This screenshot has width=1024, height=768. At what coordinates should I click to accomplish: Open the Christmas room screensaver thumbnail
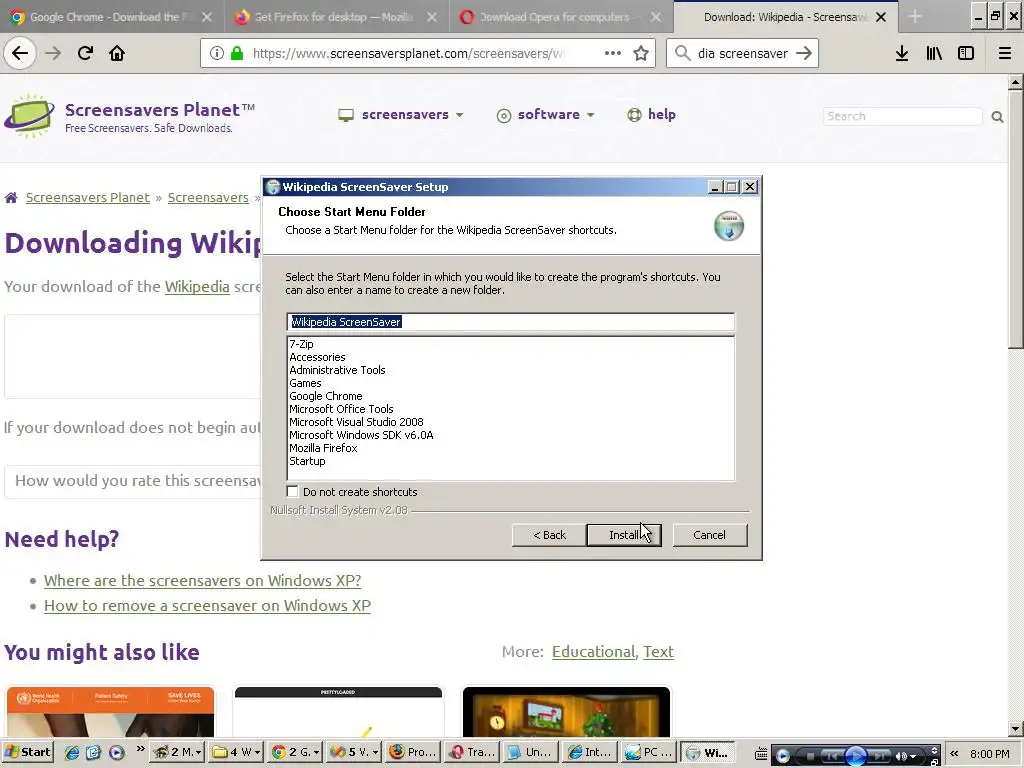click(566, 712)
